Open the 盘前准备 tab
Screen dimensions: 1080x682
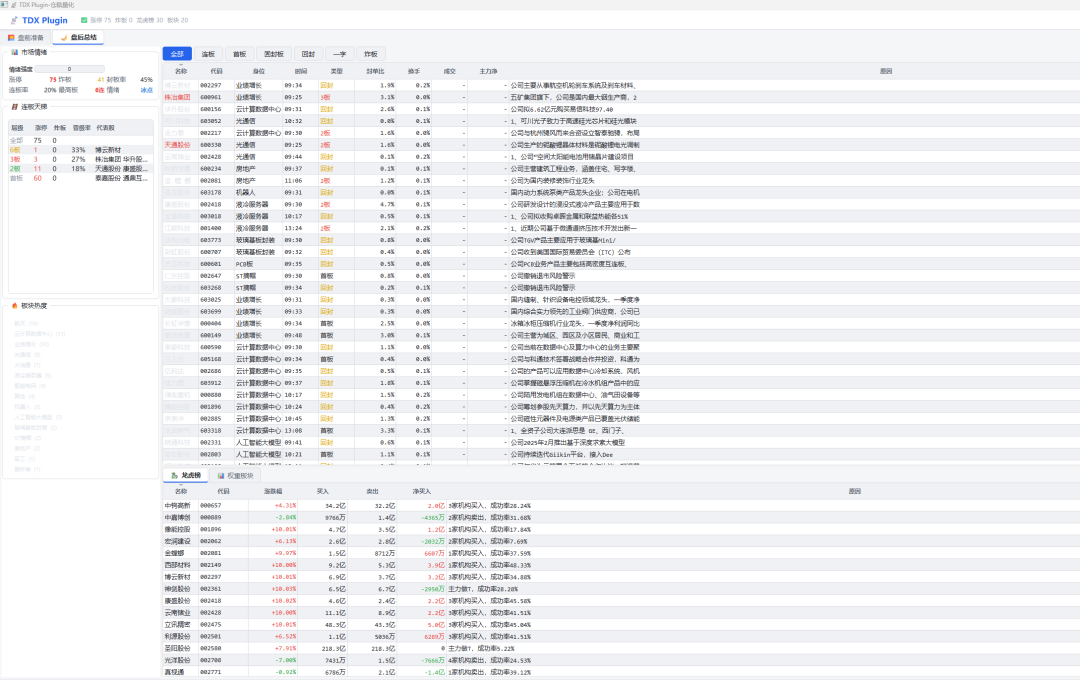[x=31, y=37]
